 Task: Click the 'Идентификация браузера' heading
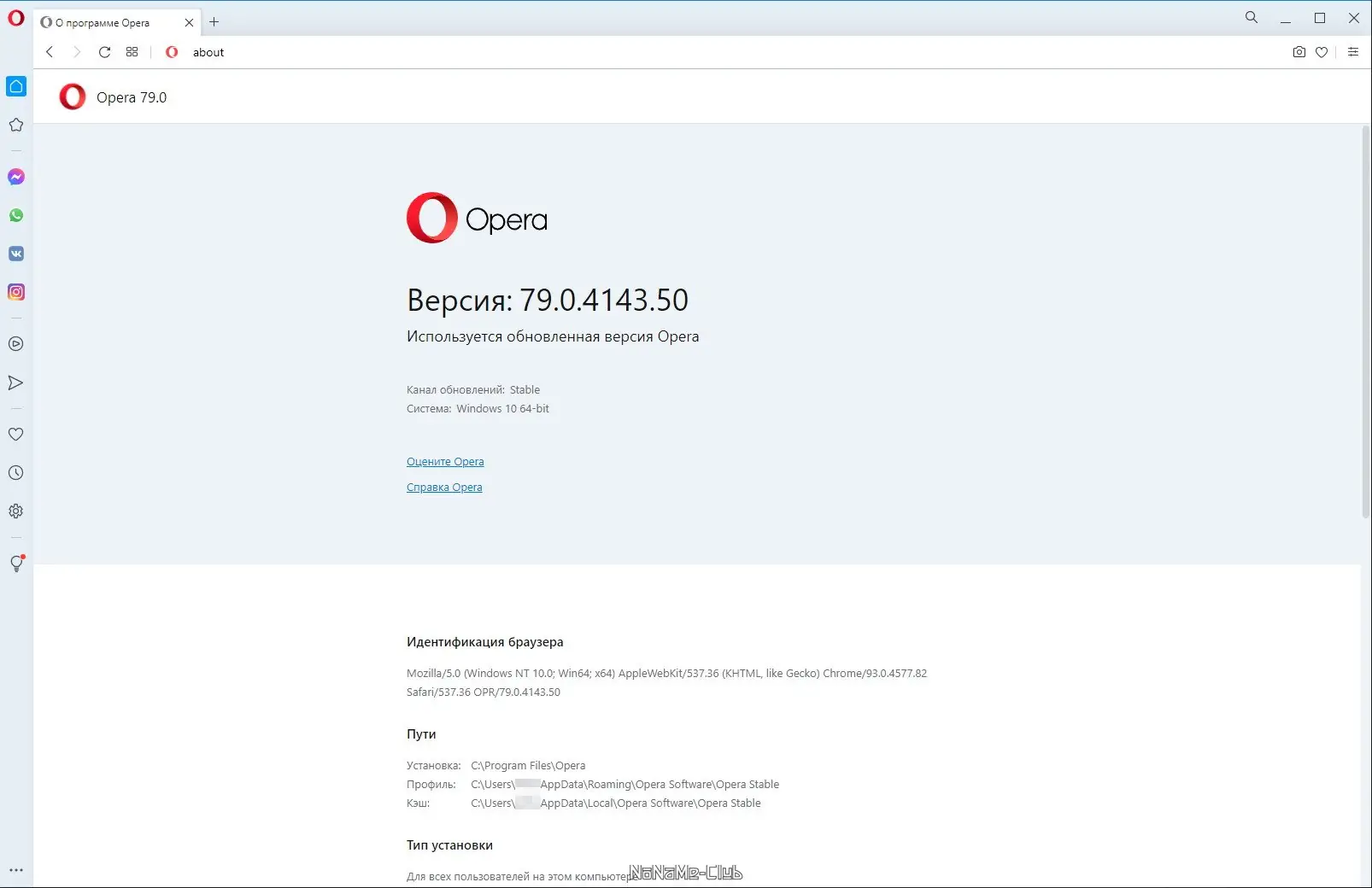484,642
